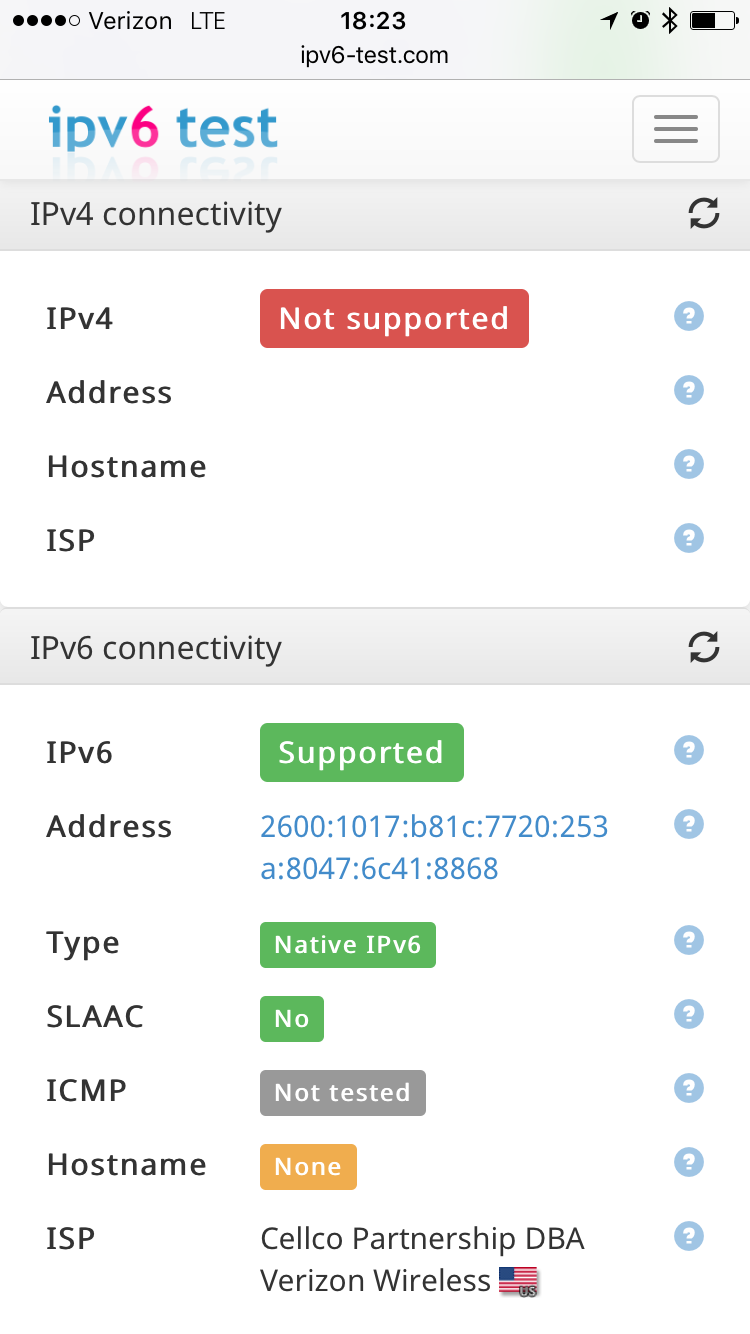The image size is (750, 1334).
Task: Show help for IPv6 ISP row
Action: (x=688, y=1236)
